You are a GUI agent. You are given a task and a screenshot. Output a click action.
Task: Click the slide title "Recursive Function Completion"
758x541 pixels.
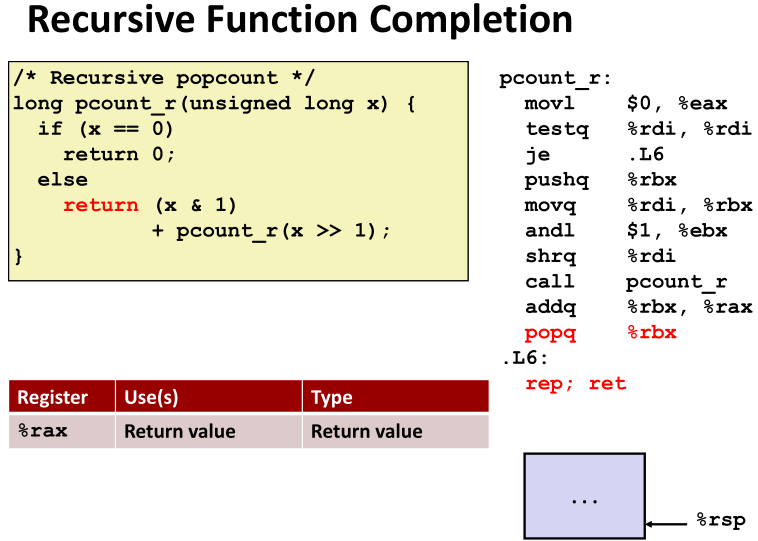coord(300,19)
